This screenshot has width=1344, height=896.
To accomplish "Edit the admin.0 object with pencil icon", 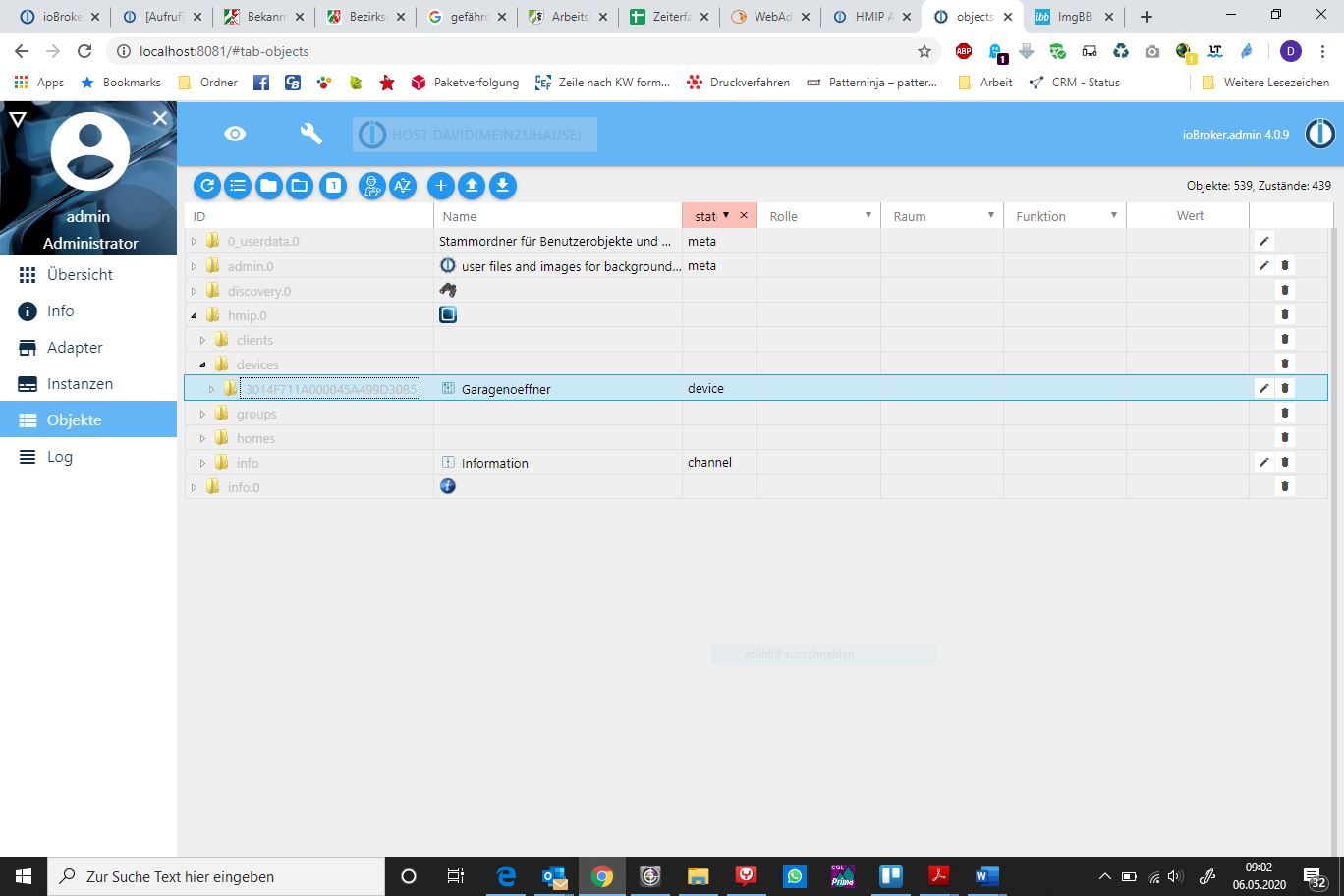I will coord(1264,265).
